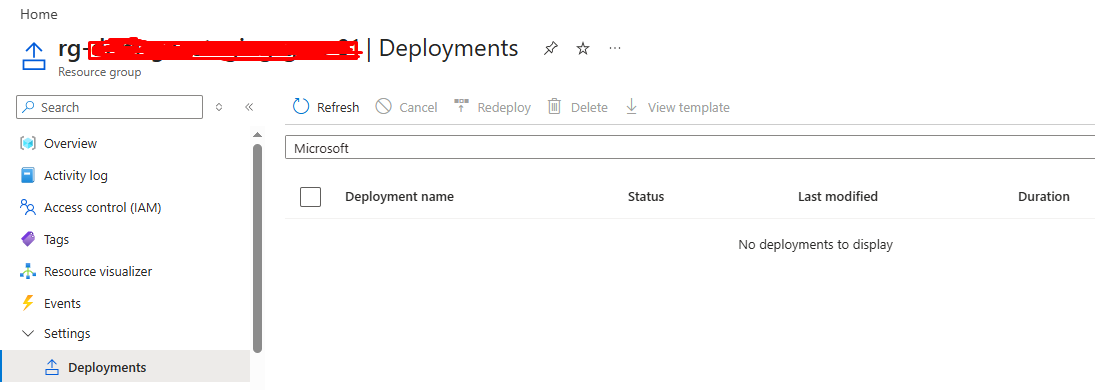This screenshot has width=1095, height=390.
Task: Click the Cancel toolbar button
Action: point(406,107)
